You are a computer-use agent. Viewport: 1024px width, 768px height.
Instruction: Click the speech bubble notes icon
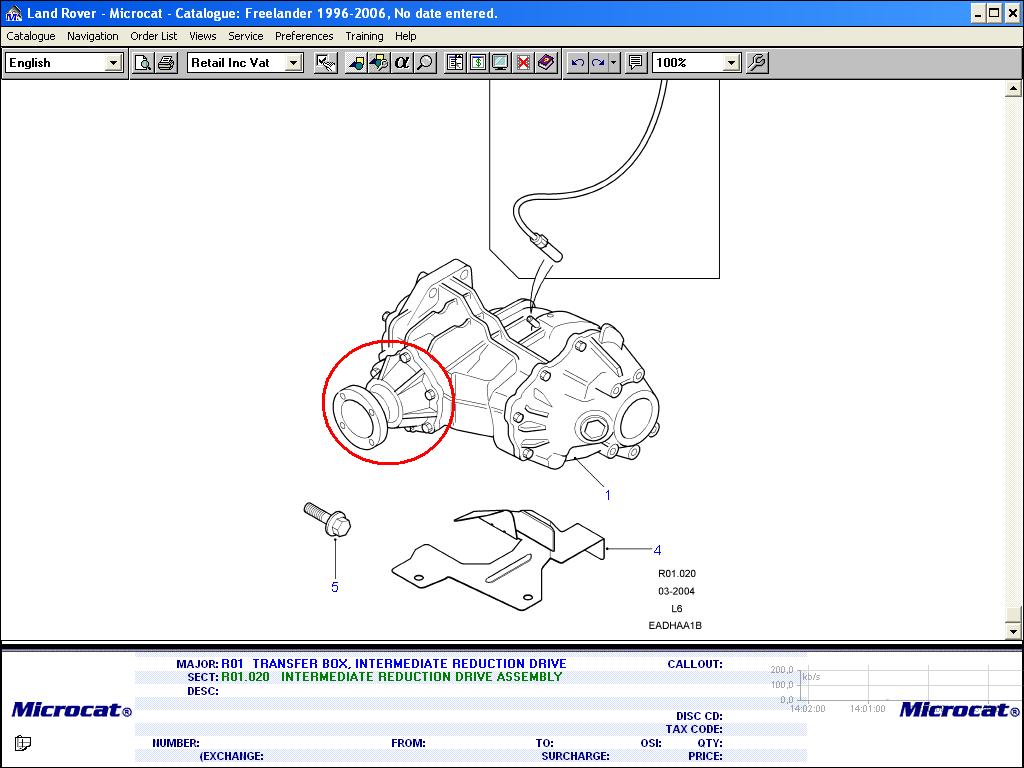coord(635,63)
